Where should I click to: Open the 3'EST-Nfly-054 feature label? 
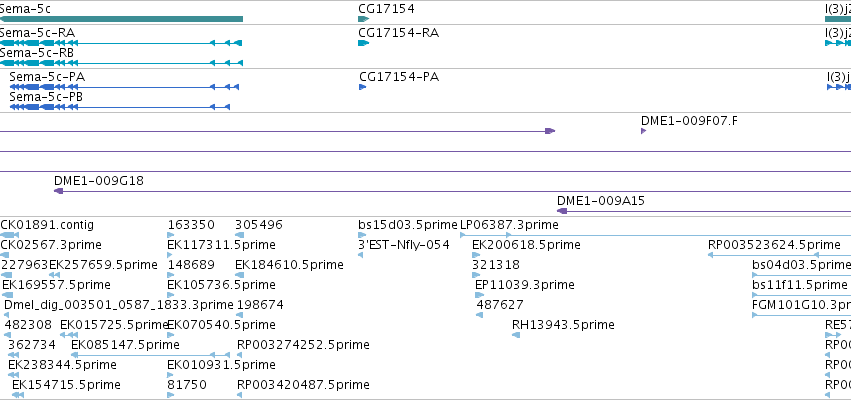pyautogui.click(x=404, y=245)
